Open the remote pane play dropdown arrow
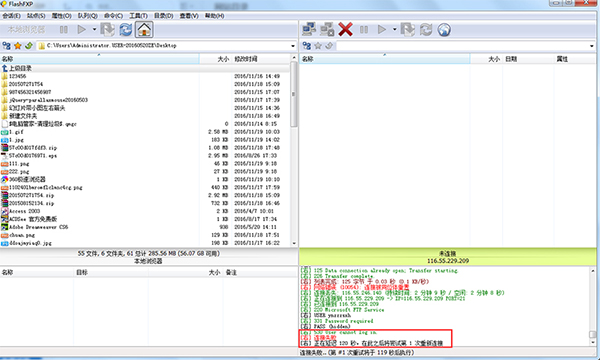The height and width of the screenshot is (360, 600). click(395, 29)
